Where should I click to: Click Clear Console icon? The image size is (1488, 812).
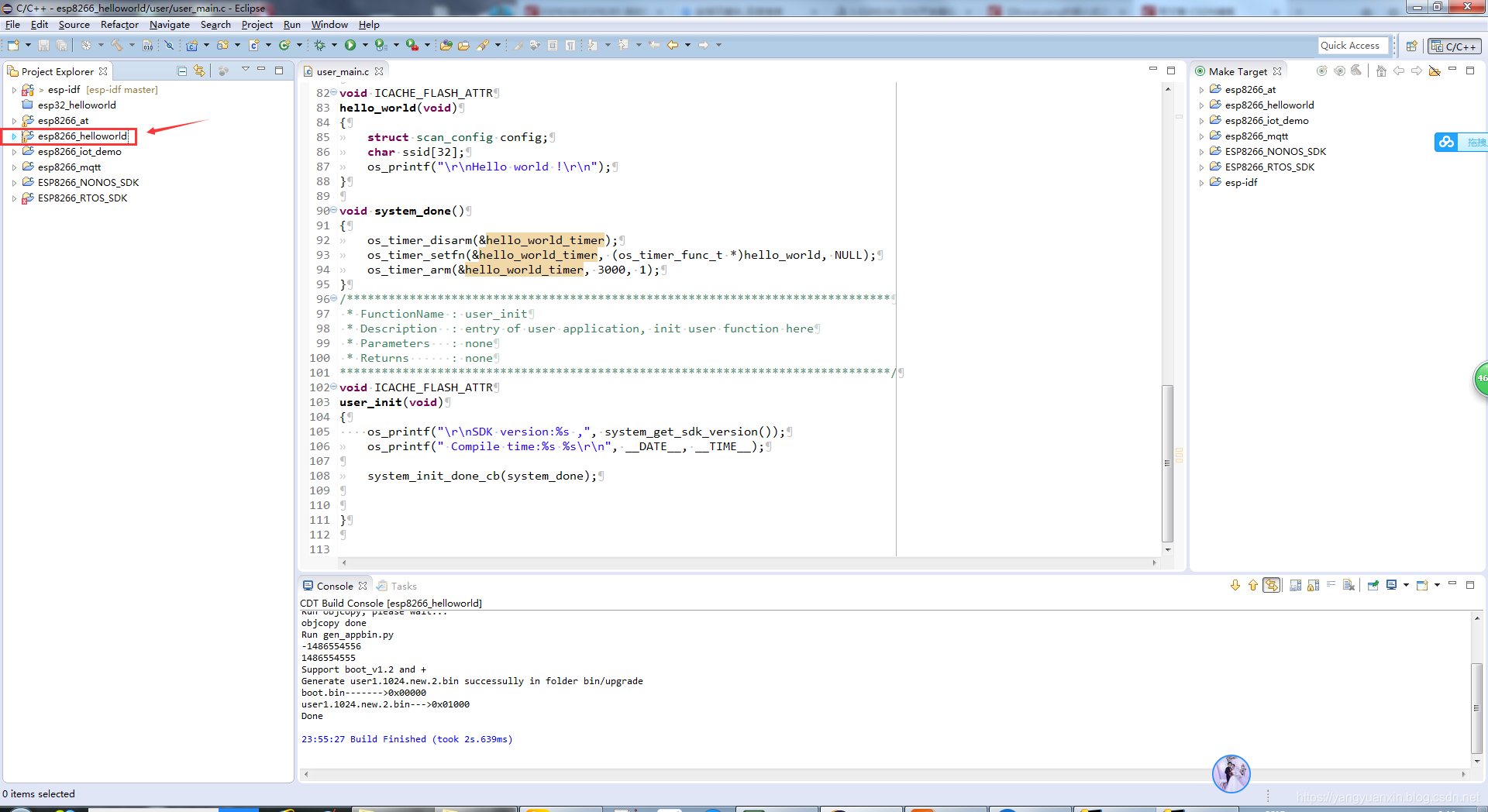point(1348,585)
